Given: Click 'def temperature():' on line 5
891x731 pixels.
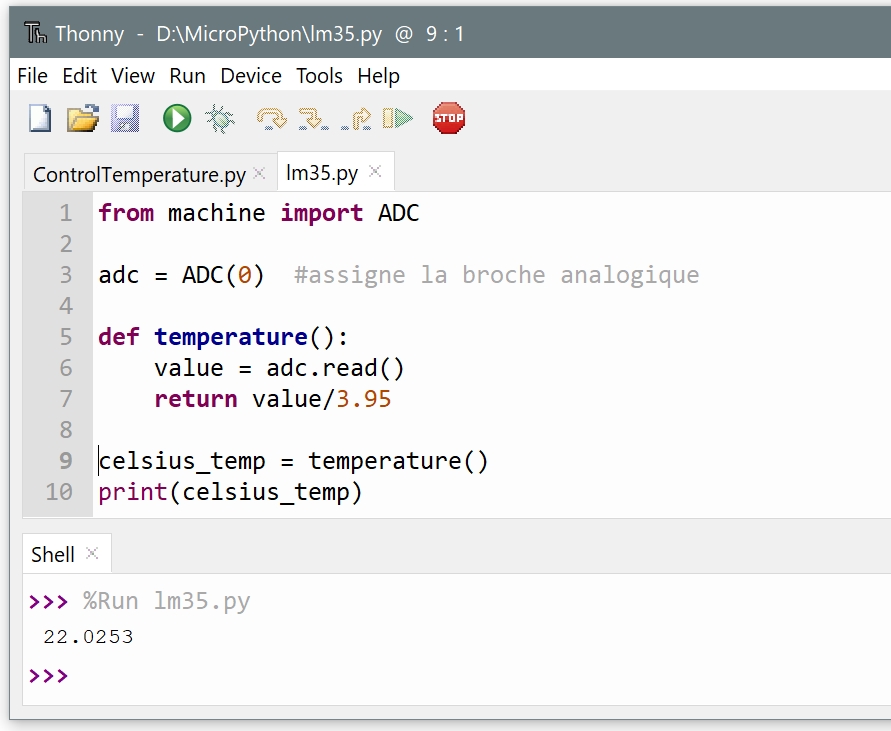Looking at the screenshot, I should point(223,337).
